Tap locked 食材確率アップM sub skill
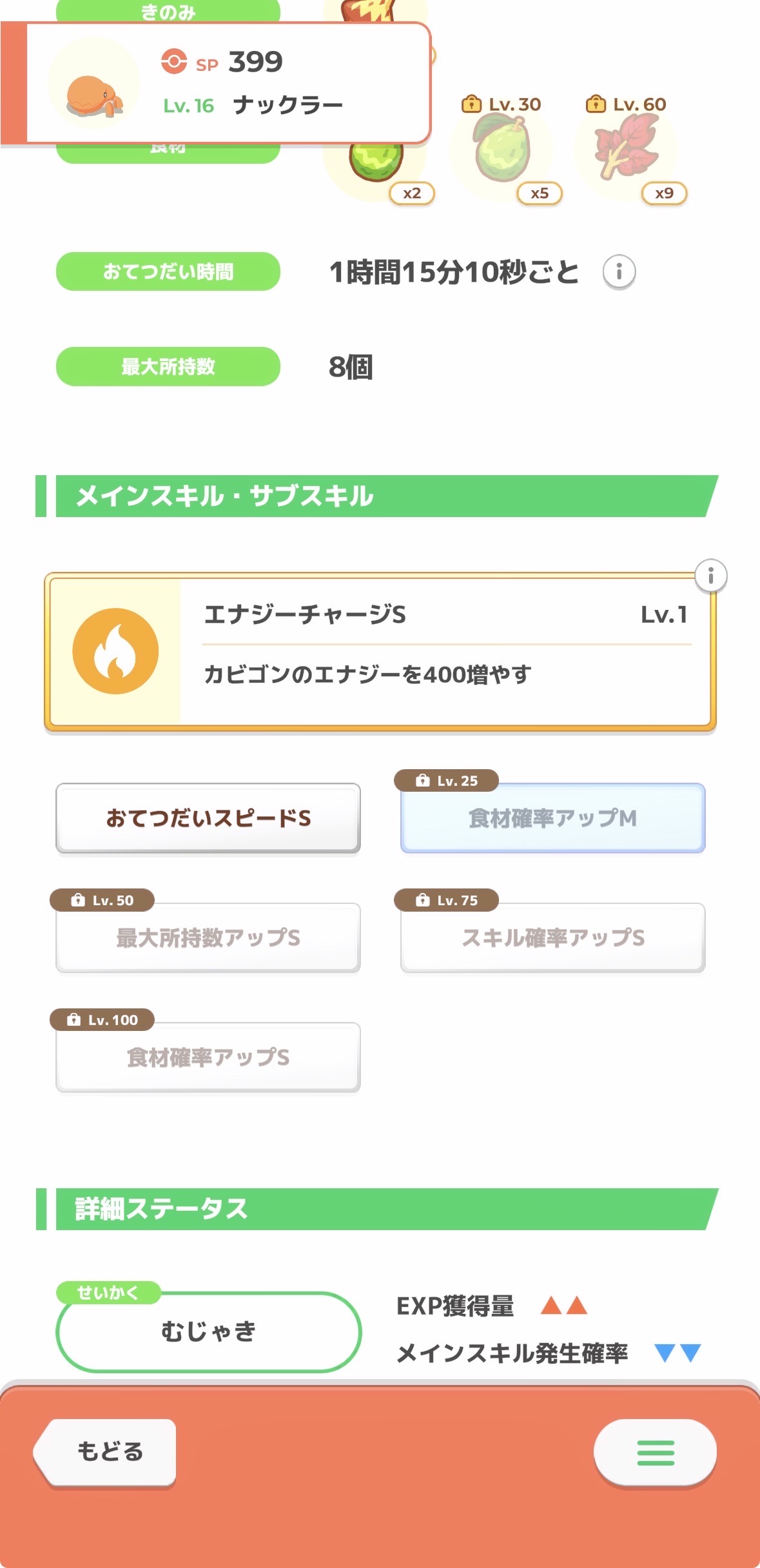This screenshot has height=1568, width=760. coord(552,818)
